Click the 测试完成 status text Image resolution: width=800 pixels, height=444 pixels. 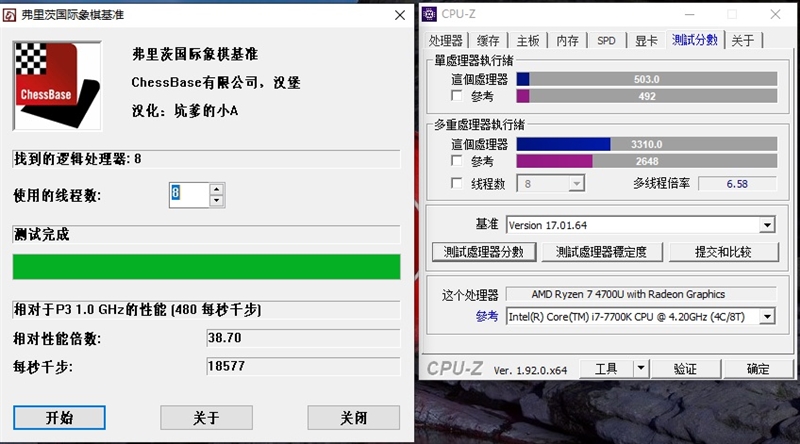tap(42, 235)
